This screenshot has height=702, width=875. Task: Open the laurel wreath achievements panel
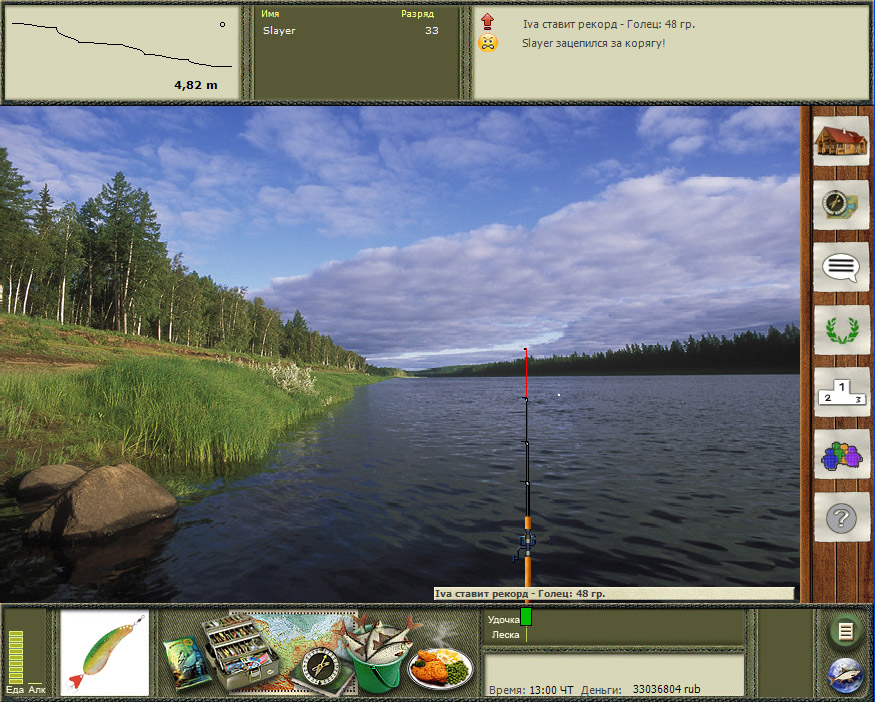coord(840,329)
